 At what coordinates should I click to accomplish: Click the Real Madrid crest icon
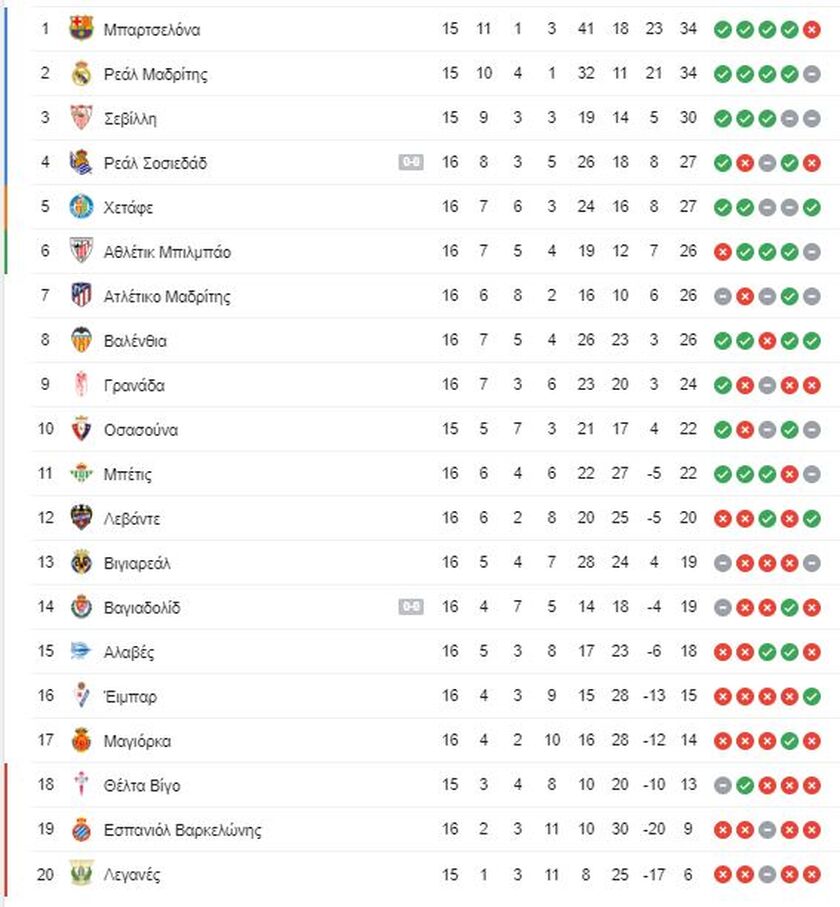click(x=81, y=73)
